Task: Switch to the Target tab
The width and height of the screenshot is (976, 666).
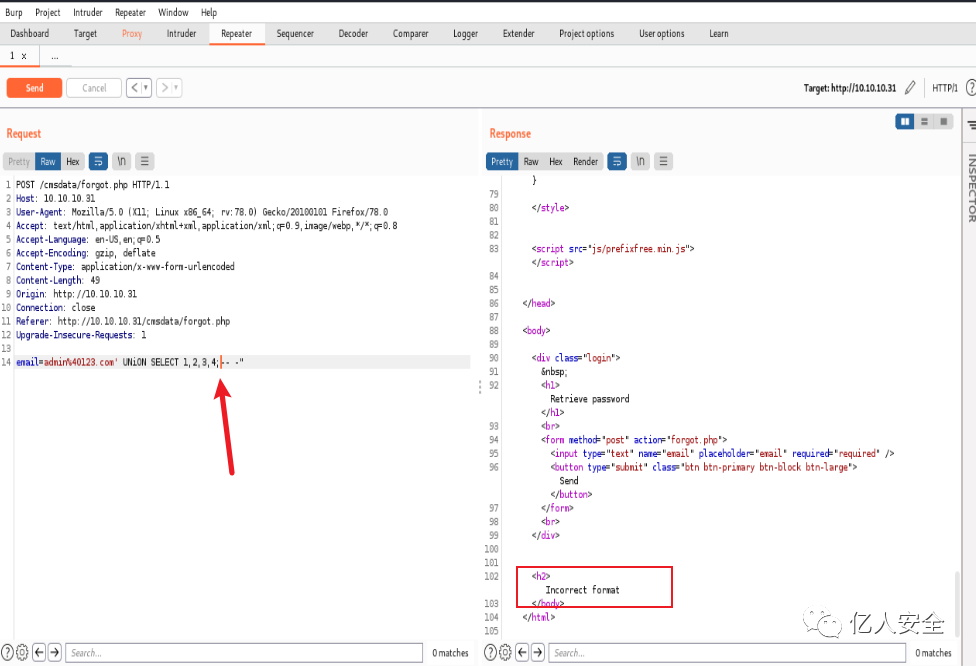Action: [85, 34]
